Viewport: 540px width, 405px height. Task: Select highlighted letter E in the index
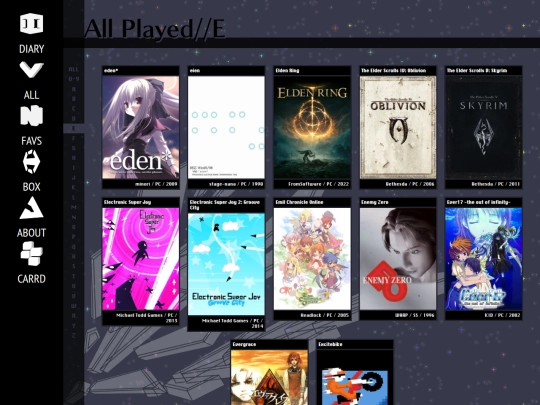[x=74, y=128]
